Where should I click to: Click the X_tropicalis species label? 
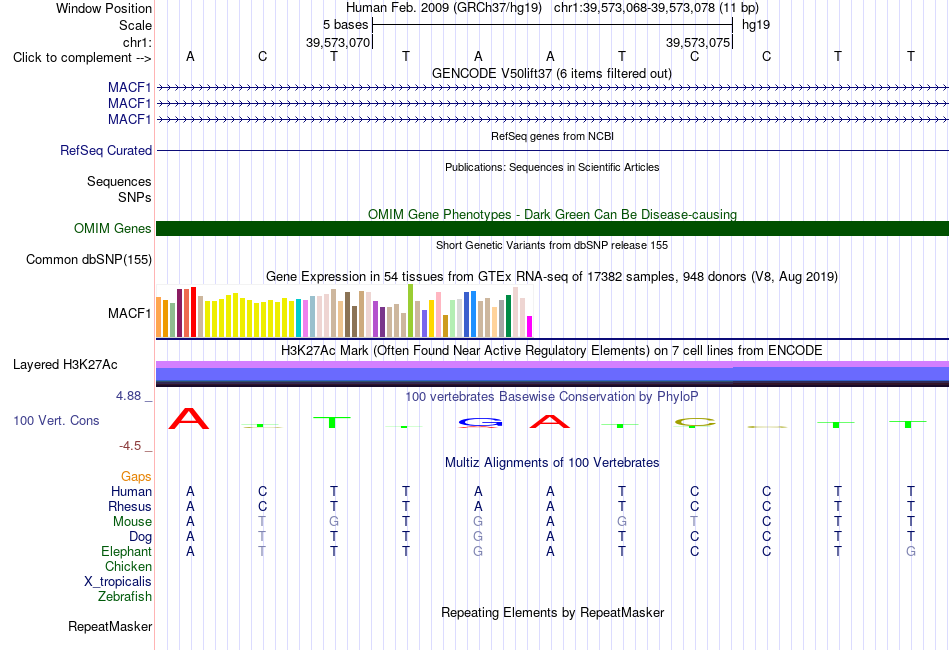point(118,582)
